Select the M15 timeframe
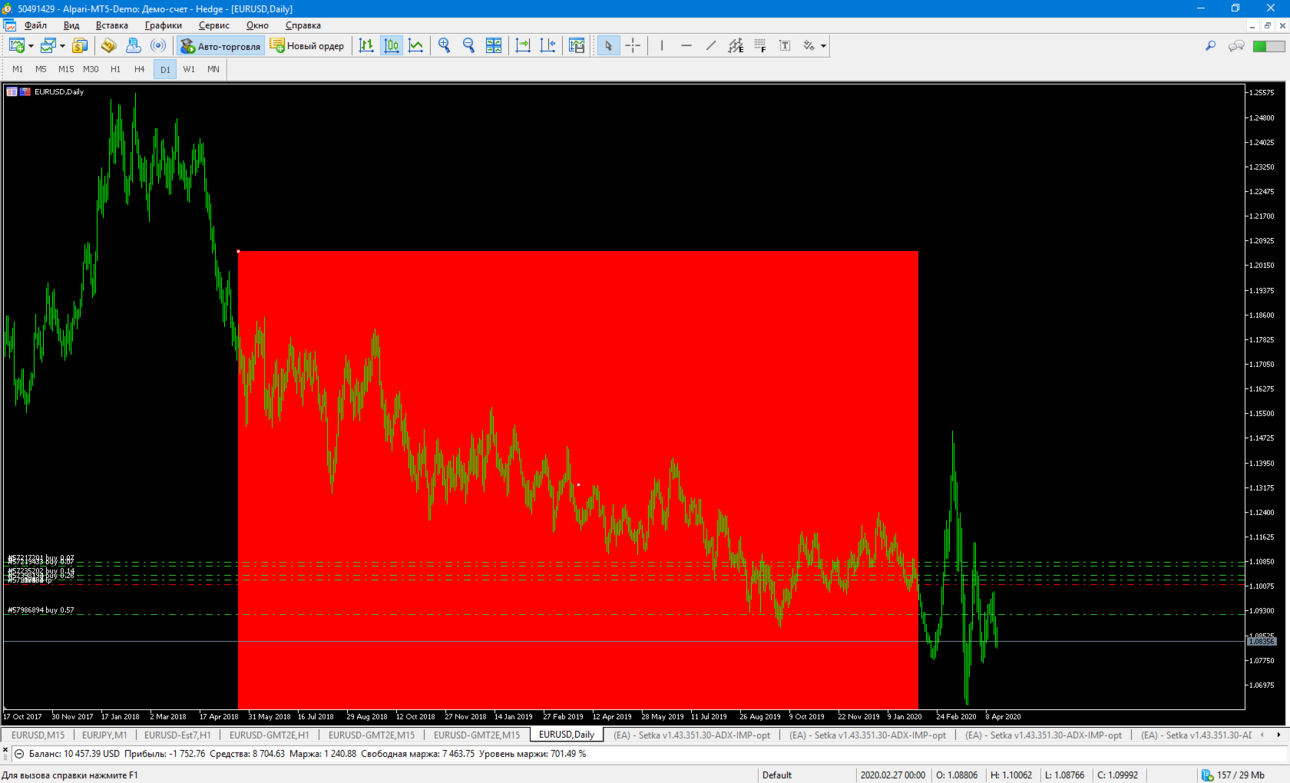The width and height of the screenshot is (1290, 783). 66,69
